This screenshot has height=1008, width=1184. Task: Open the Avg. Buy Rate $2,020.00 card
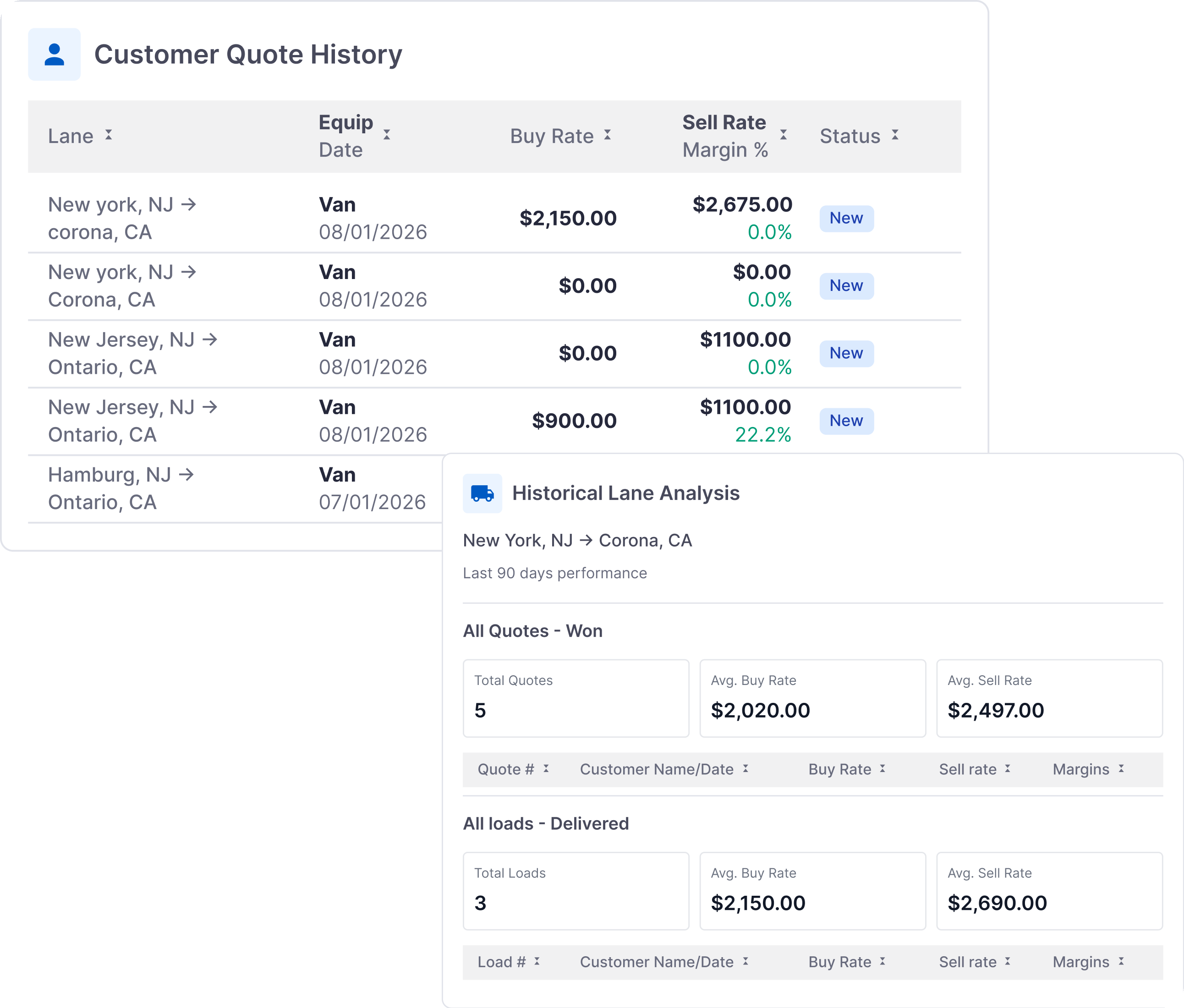[x=812, y=698]
